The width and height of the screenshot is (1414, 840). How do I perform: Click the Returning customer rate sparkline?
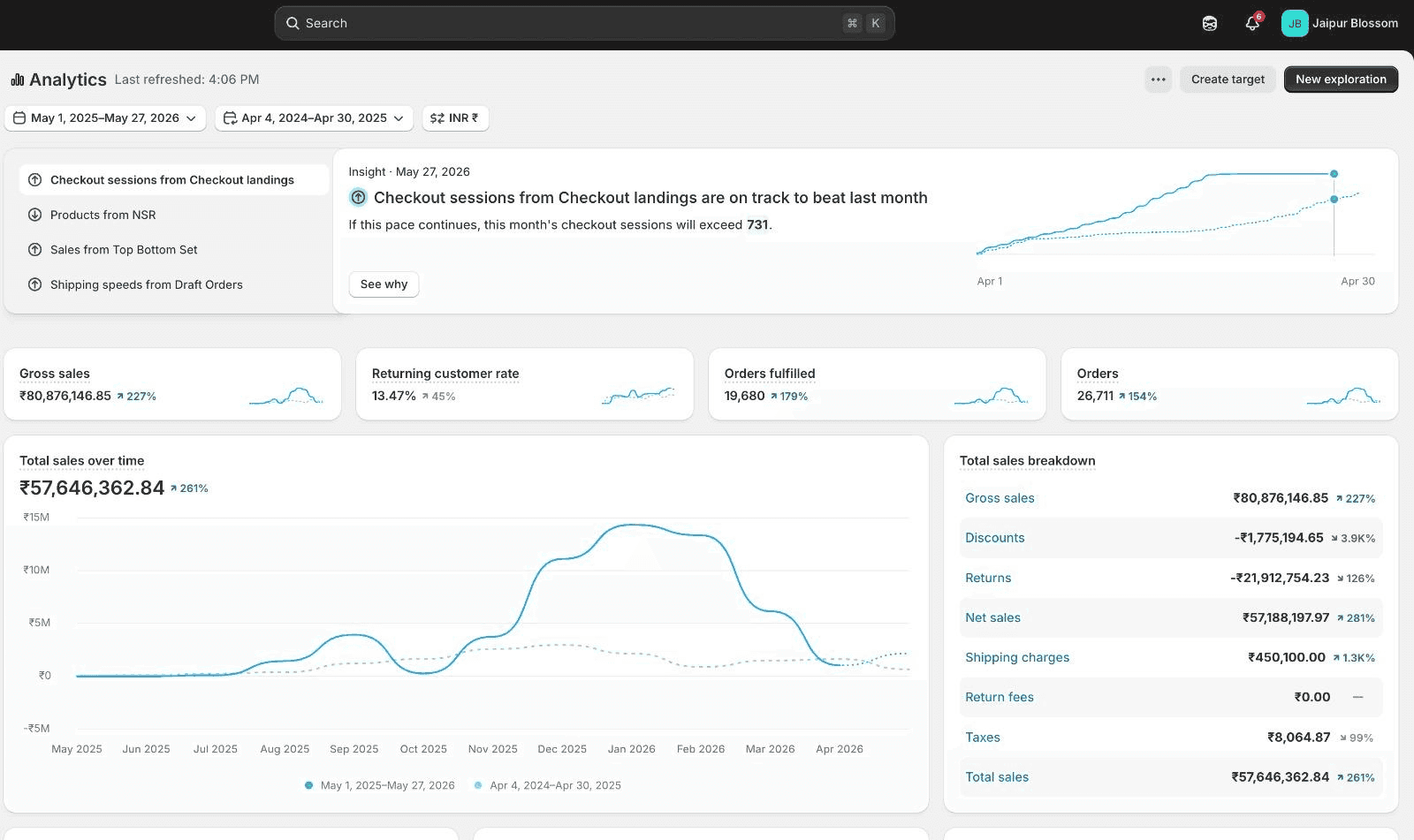(638, 396)
